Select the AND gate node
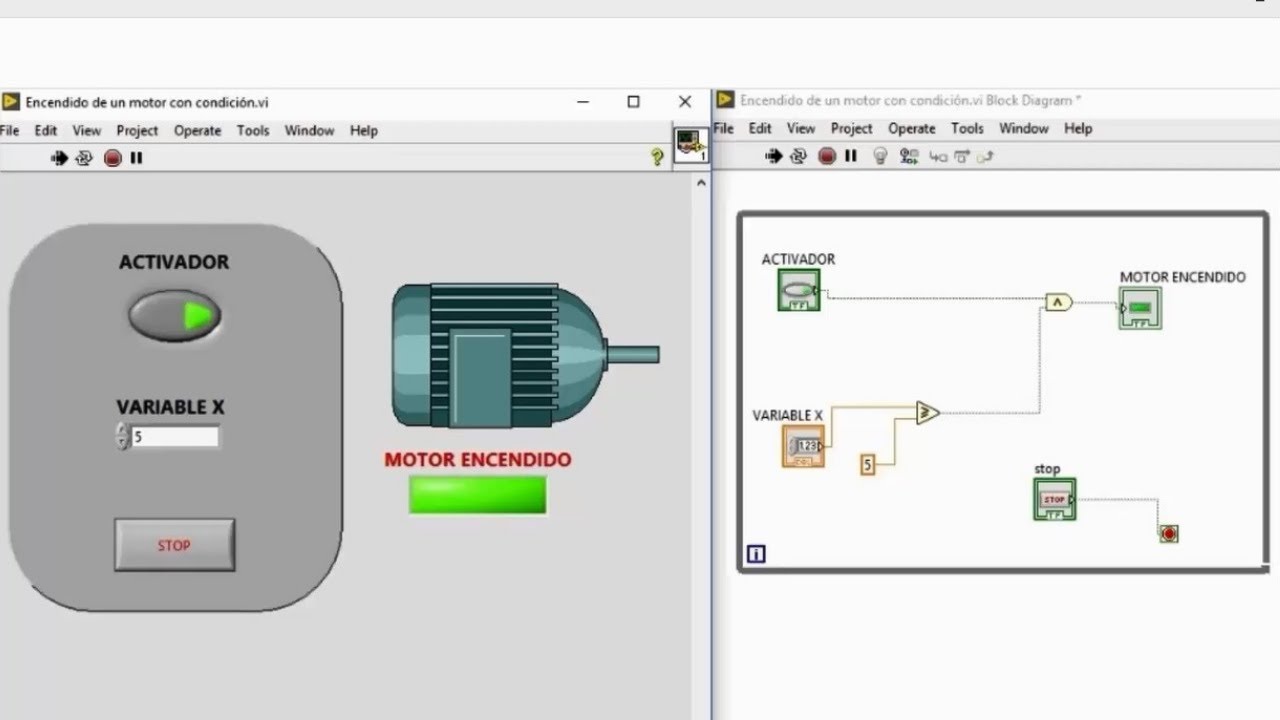 pos(1058,302)
